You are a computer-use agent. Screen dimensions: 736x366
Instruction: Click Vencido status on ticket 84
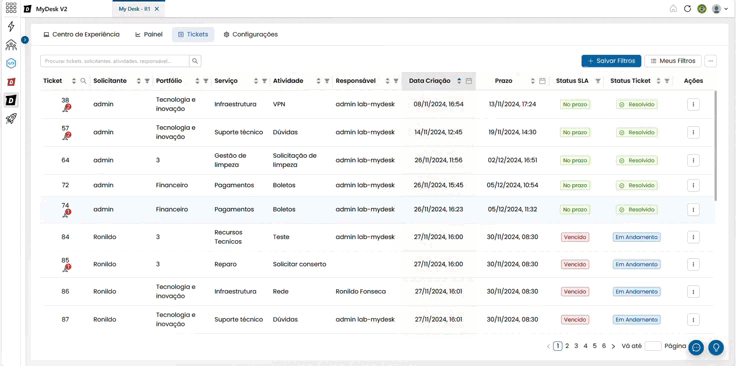[575, 237]
